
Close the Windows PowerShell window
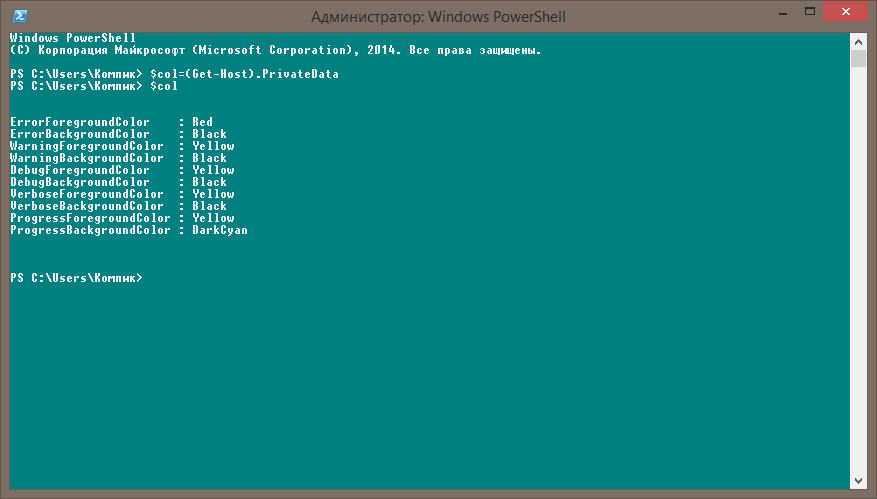(846, 12)
